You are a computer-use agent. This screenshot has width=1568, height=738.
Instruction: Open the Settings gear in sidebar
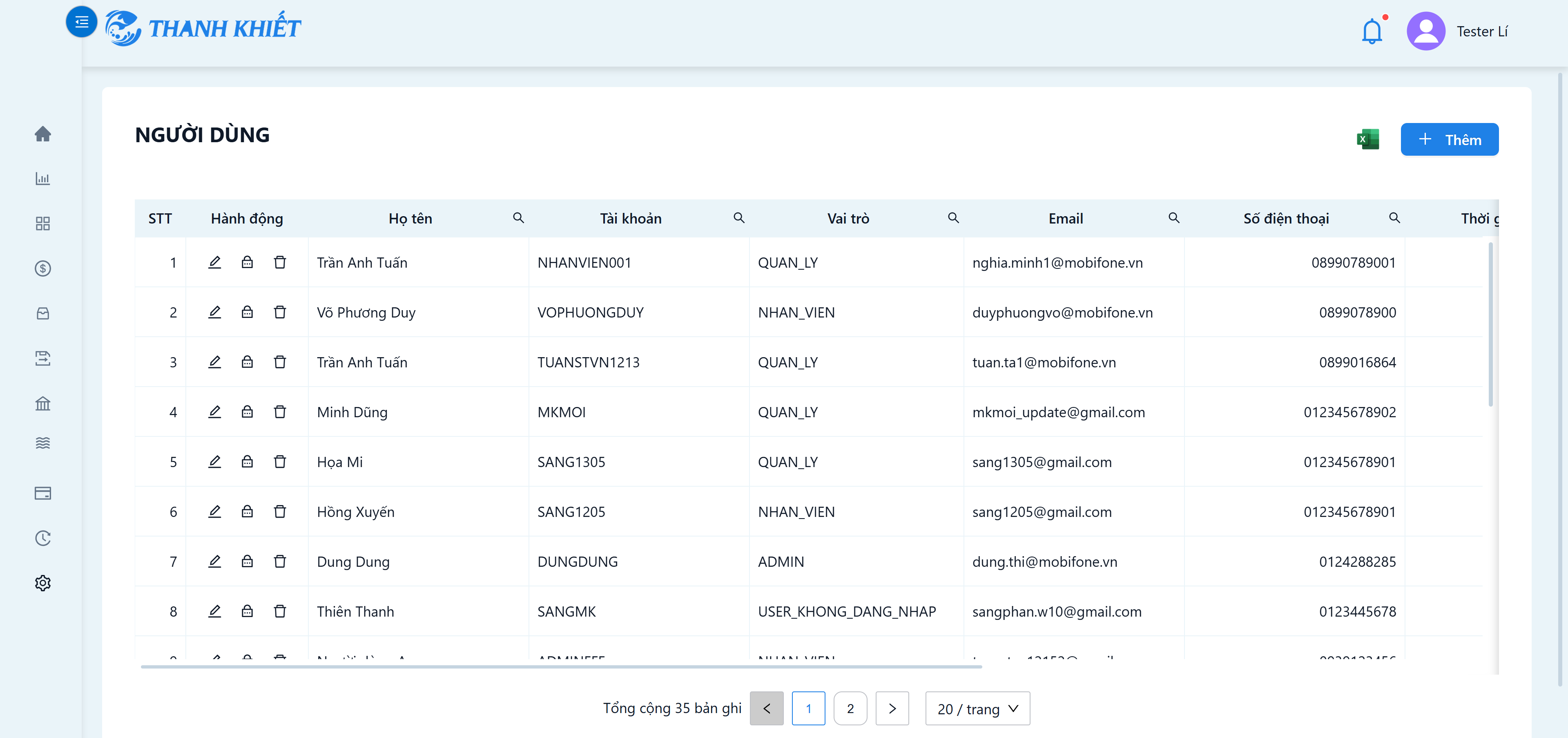pos(42,583)
